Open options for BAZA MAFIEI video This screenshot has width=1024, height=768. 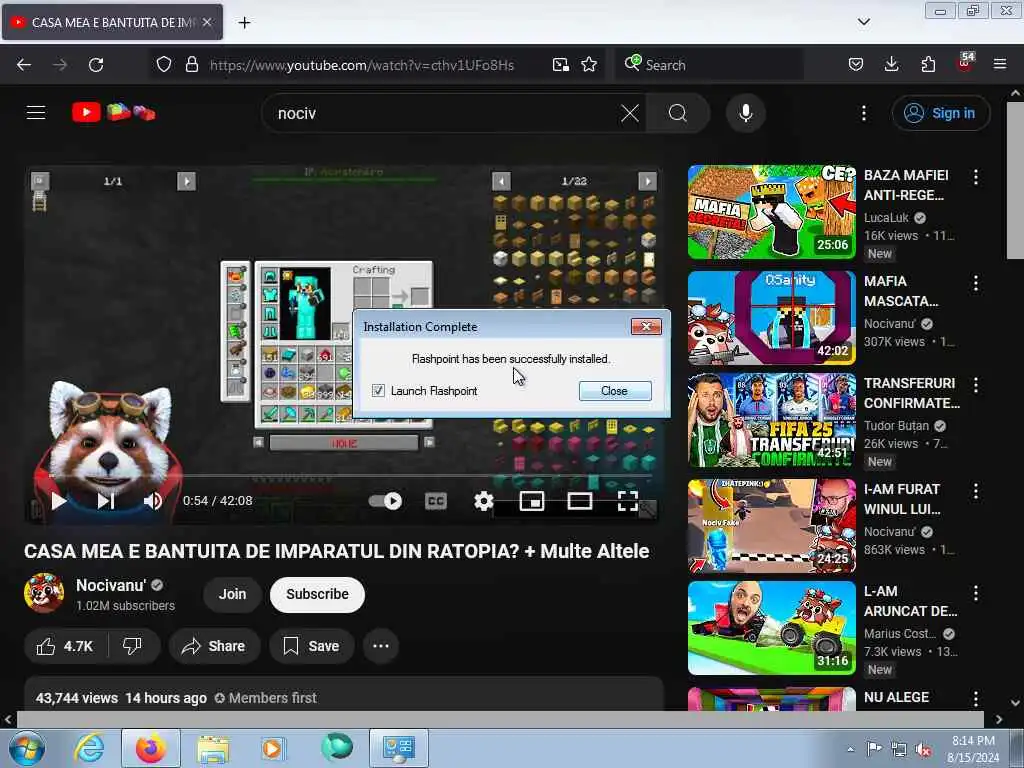pos(976,176)
